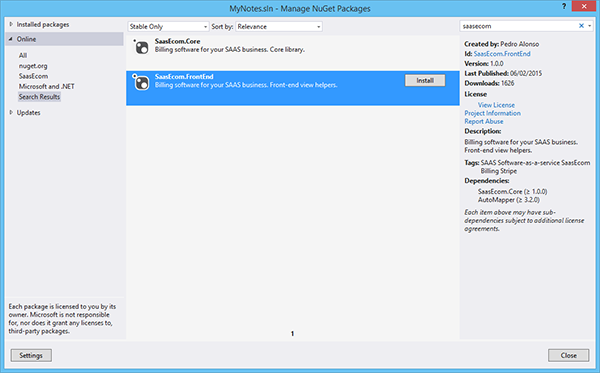The height and width of the screenshot is (373, 600).
Task: Click the 'Version: 1.0.0' text
Action: (x=484, y=64)
